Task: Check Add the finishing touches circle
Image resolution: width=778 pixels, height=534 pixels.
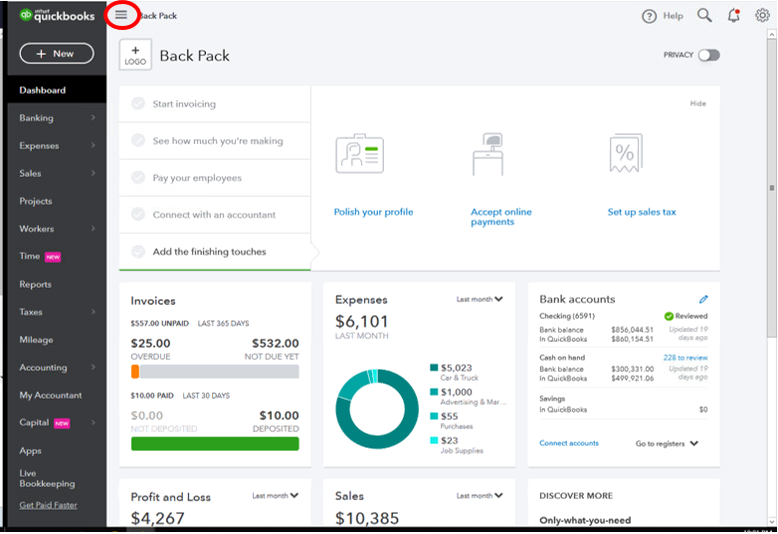Action: [138, 251]
